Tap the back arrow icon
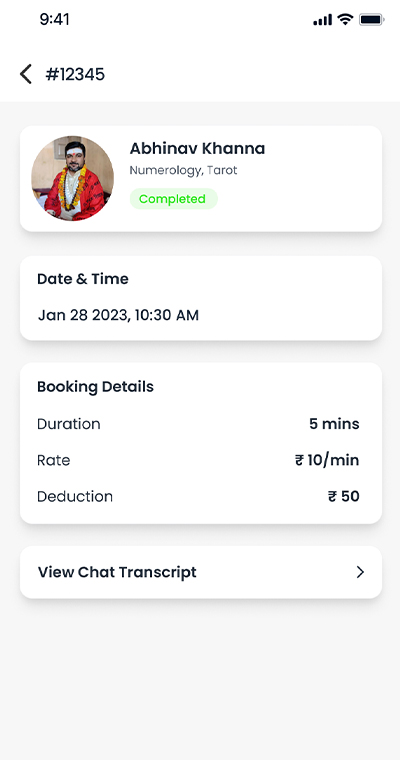 click(x=26, y=74)
